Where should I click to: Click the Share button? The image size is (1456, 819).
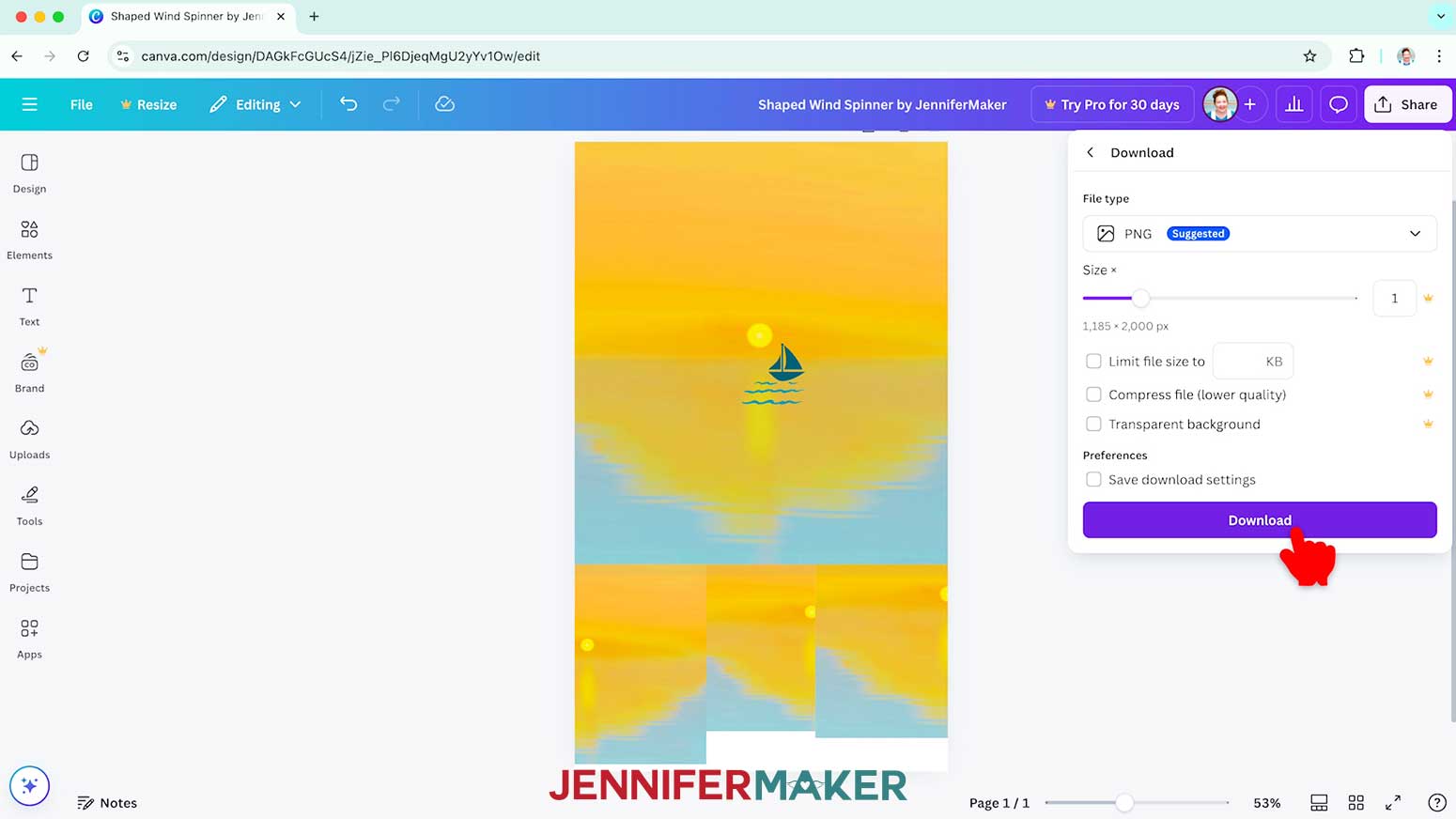tap(1407, 104)
